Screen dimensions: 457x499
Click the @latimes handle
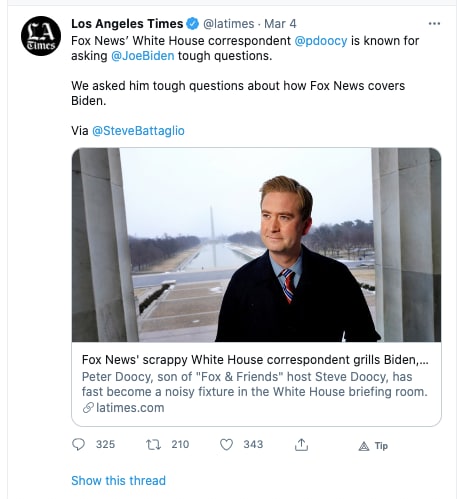click(x=229, y=24)
